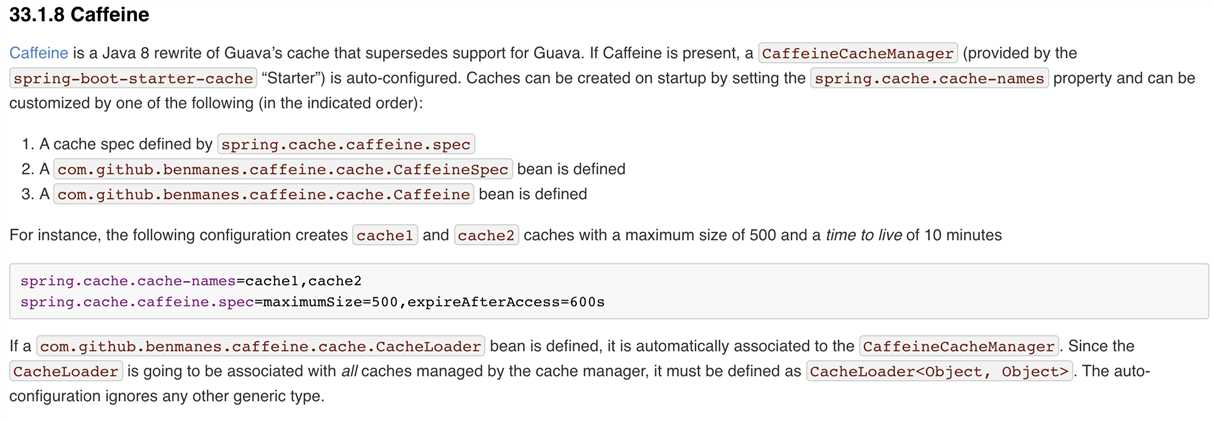The height and width of the screenshot is (421, 1213).
Task: Click spring.cache.caffeine.spec code in list item 1
Action: [x=345, y=143]
